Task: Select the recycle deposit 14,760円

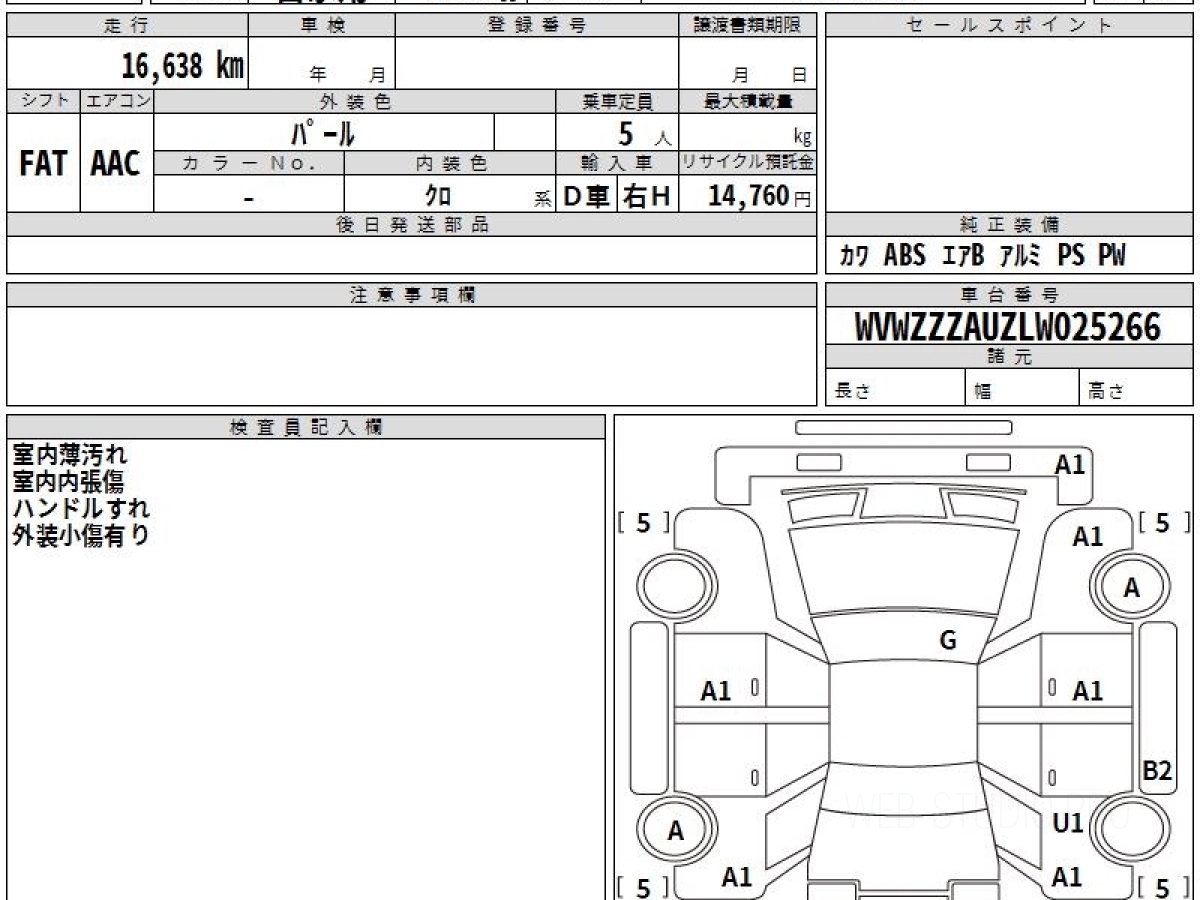Action: [x=759, y=196]
